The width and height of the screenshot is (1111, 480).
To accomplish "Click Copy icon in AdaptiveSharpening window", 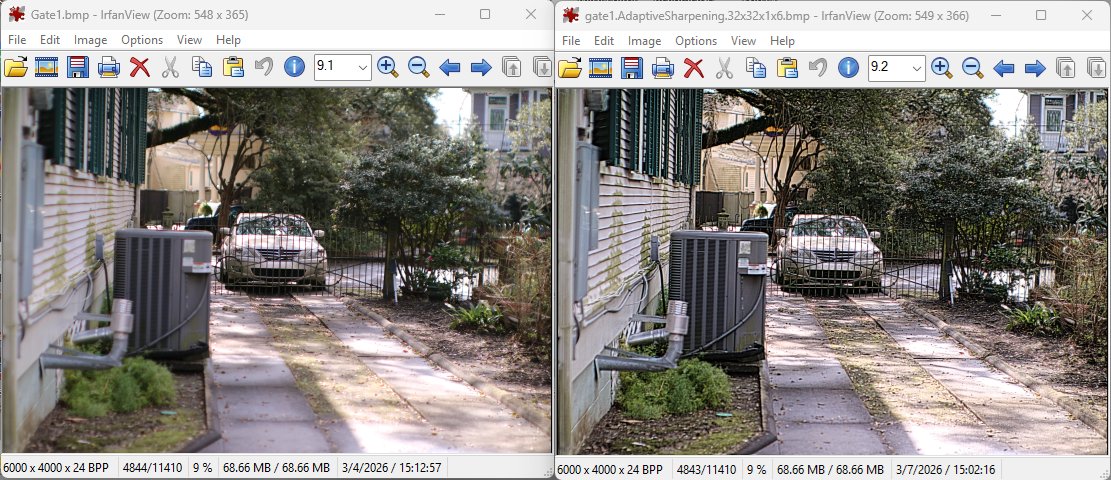I will point(756,67).
